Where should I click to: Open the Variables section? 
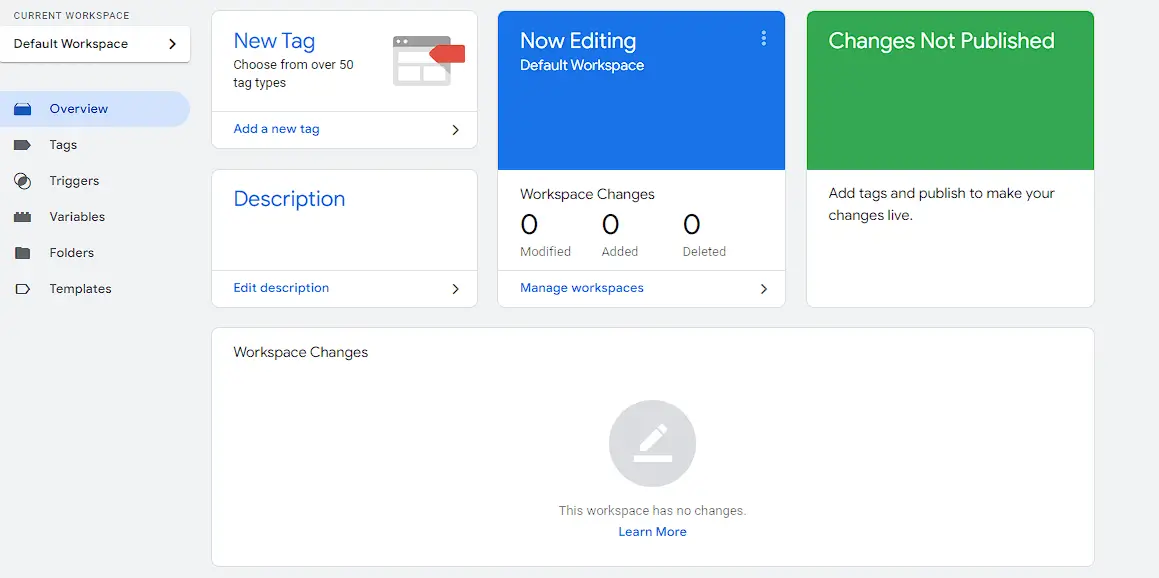95,217
